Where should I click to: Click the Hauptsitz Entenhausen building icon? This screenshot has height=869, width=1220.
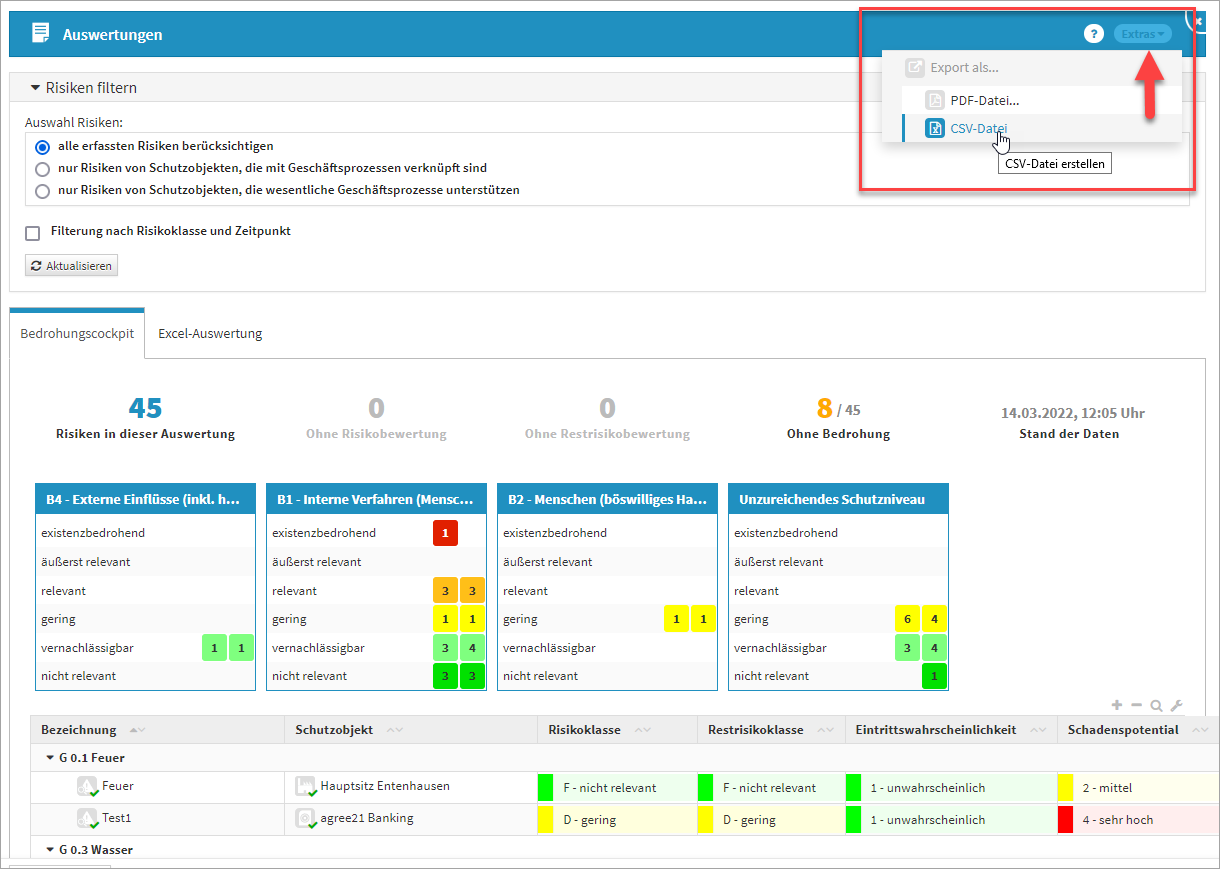[x=306, y=787]
